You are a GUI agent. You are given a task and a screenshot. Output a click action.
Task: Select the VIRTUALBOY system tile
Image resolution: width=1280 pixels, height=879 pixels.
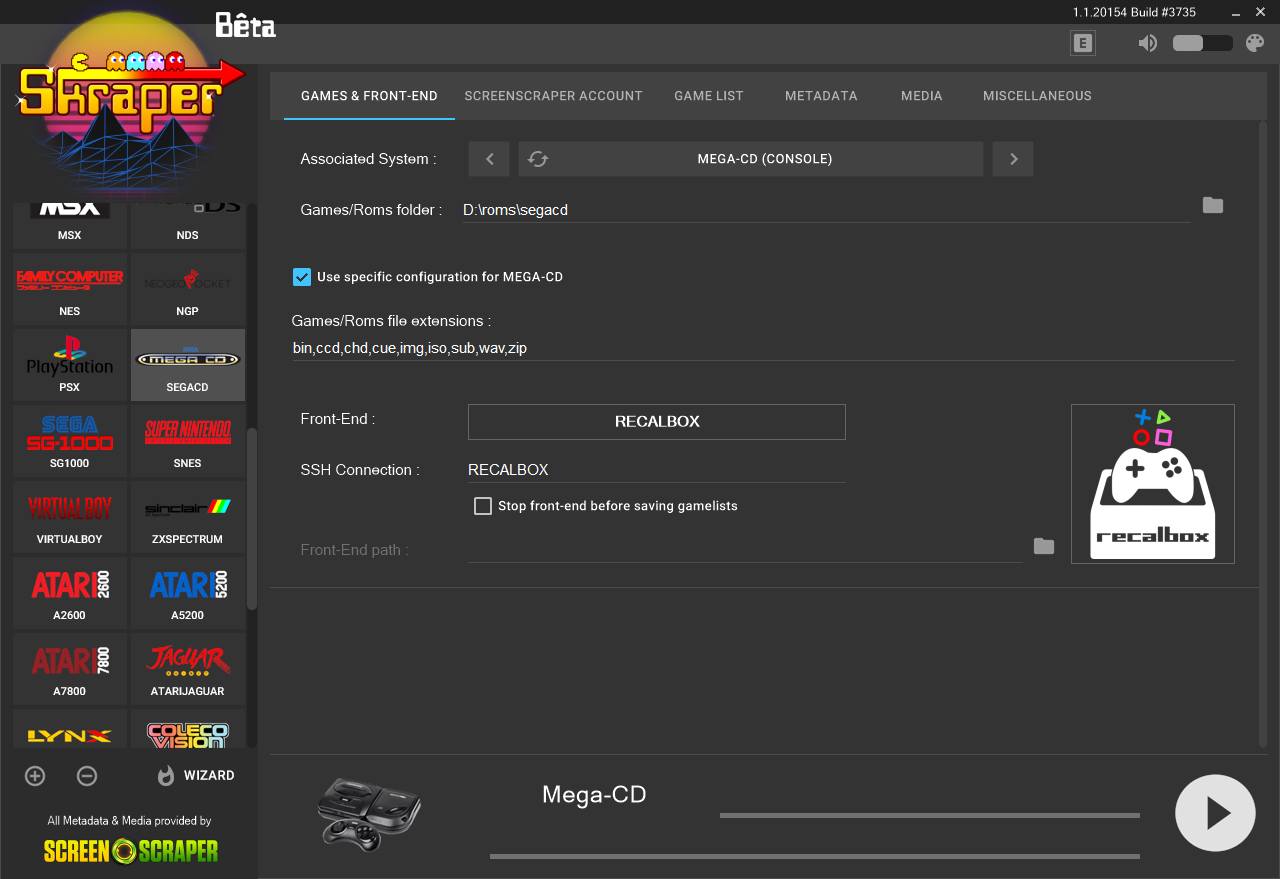[x=70, y=517]
